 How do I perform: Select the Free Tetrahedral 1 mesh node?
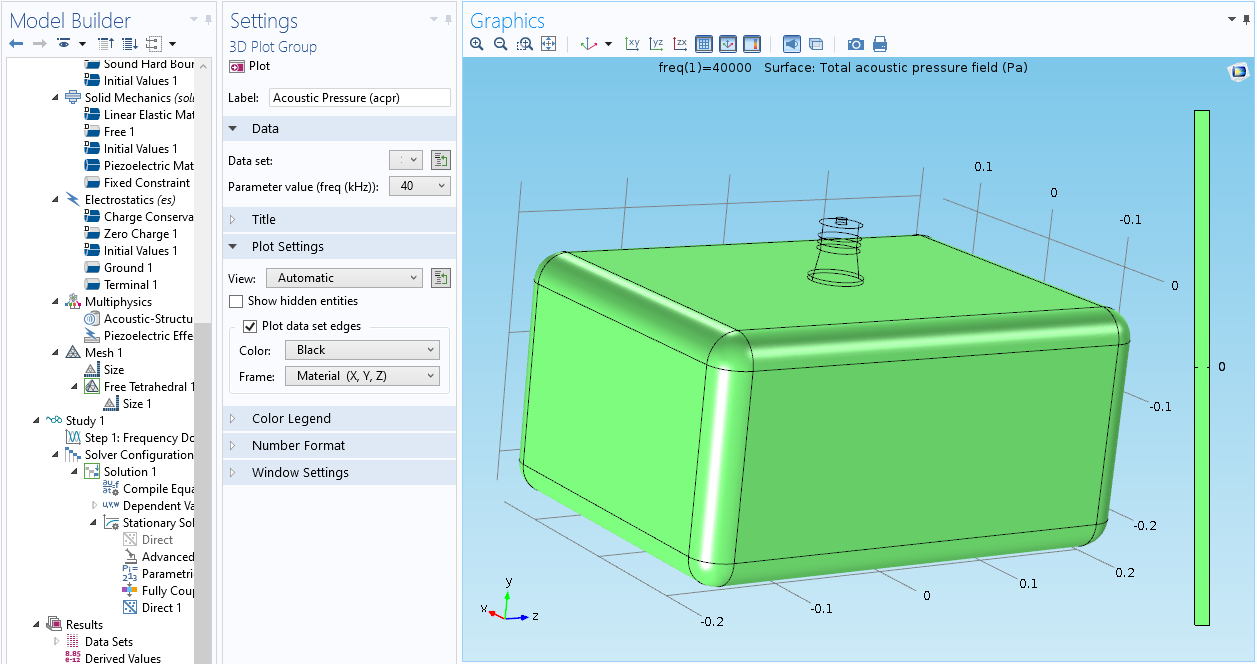coord(149,387)
